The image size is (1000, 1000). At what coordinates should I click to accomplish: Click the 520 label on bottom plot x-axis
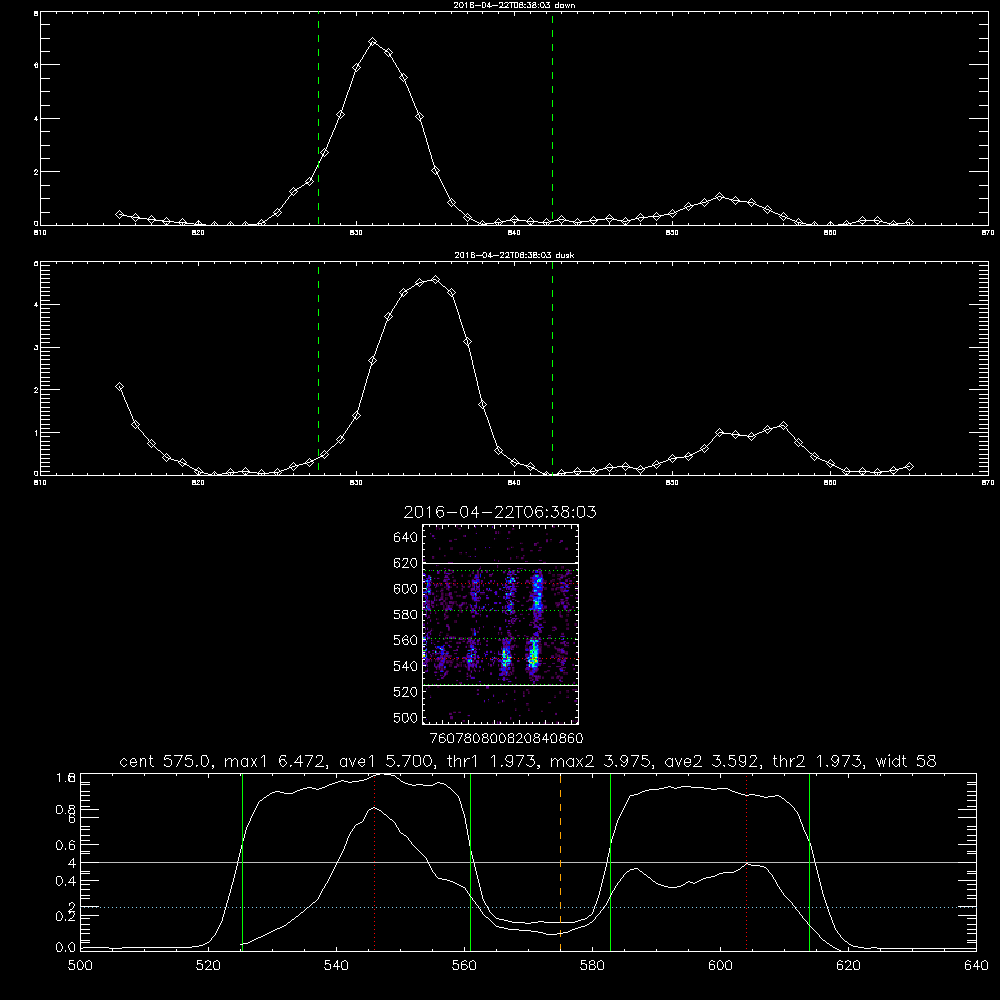(x=208, y=966)
